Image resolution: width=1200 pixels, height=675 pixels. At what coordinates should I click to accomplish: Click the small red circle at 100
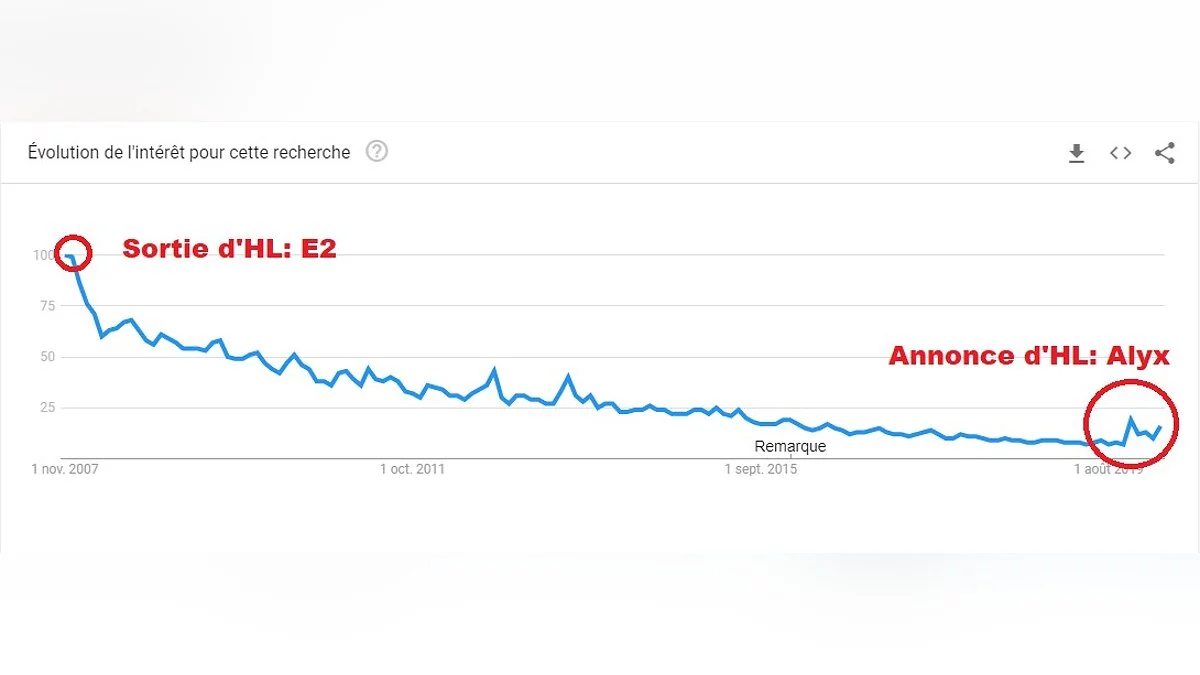click(73, 253)
